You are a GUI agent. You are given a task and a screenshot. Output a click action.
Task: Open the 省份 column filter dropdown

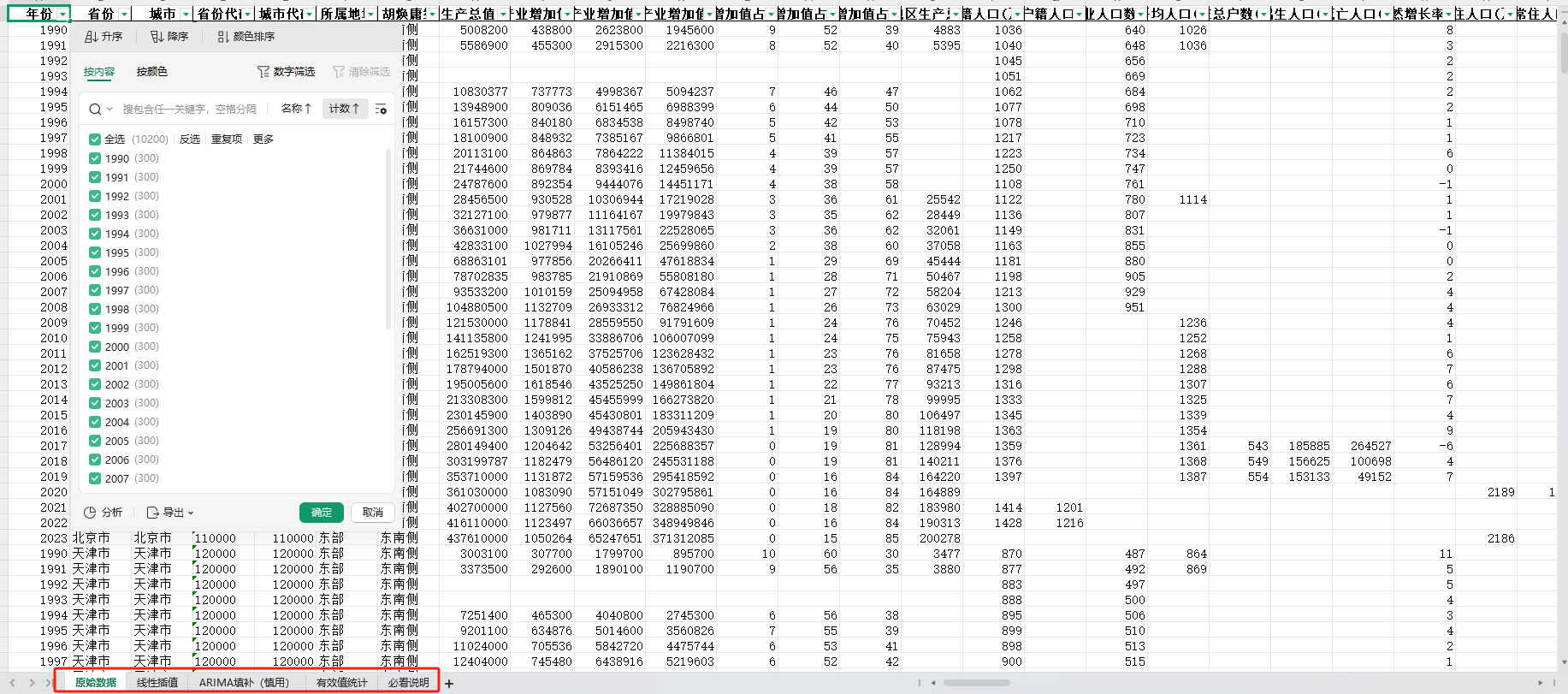124,15
